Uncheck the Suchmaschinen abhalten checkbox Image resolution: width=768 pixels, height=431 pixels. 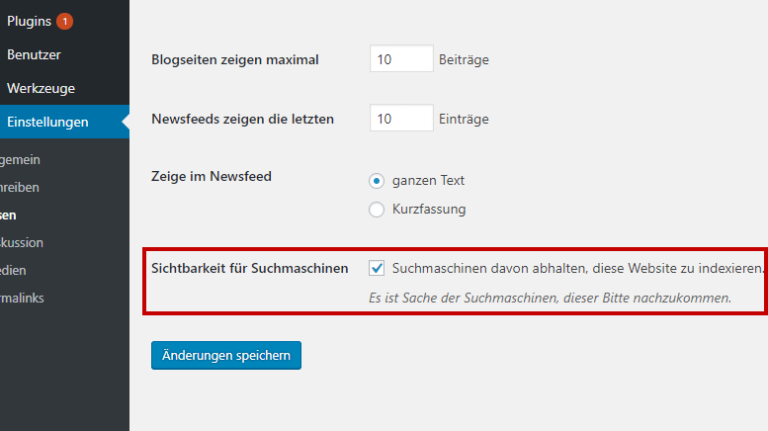click(376, 268)
